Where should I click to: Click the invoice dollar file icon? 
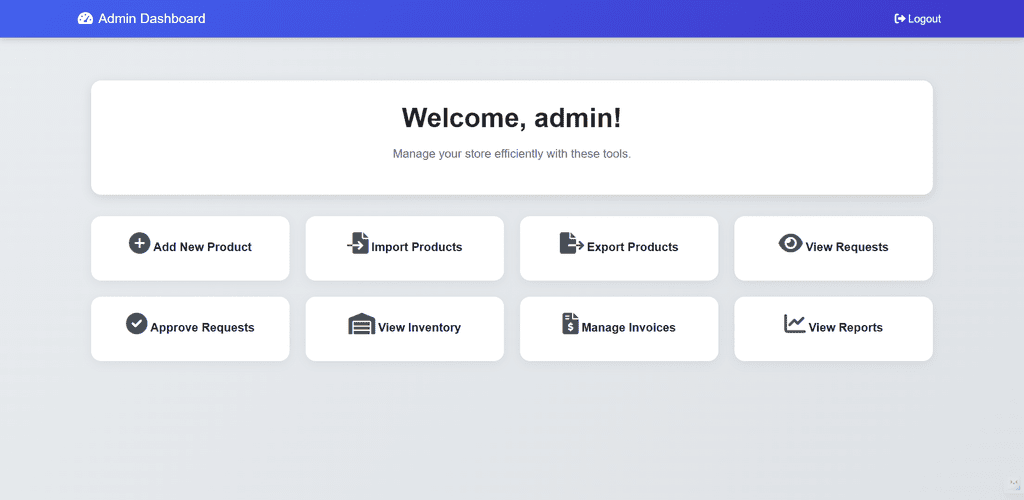coord(570,323)
